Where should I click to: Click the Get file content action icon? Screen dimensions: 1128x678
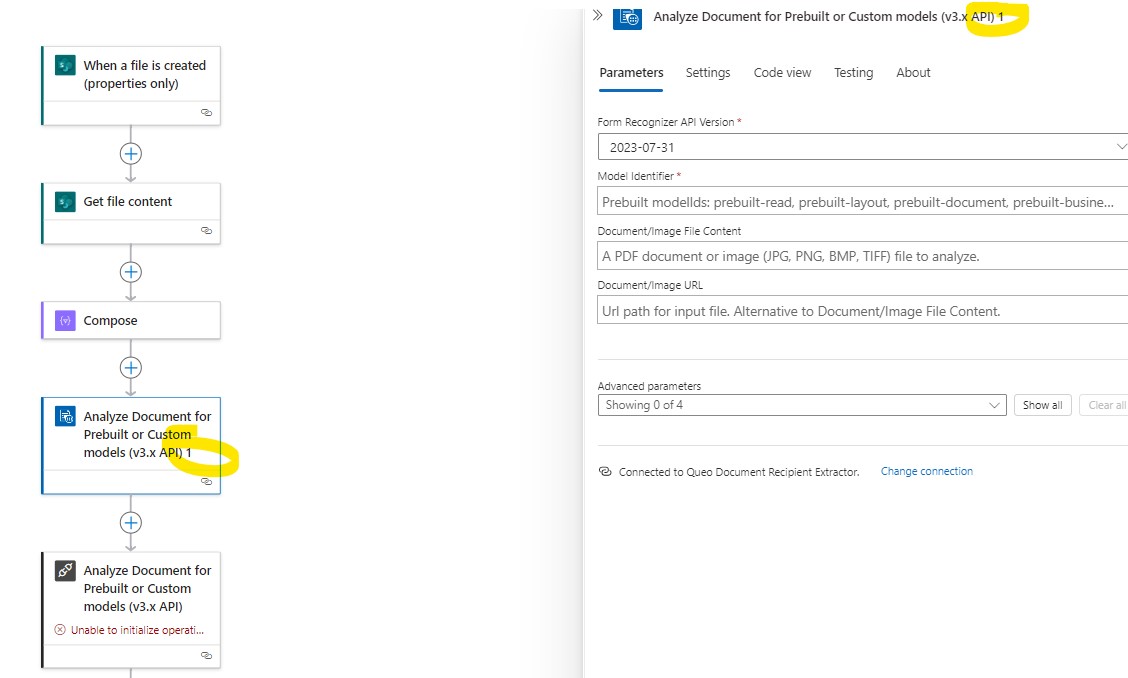(x=64, y=201)
